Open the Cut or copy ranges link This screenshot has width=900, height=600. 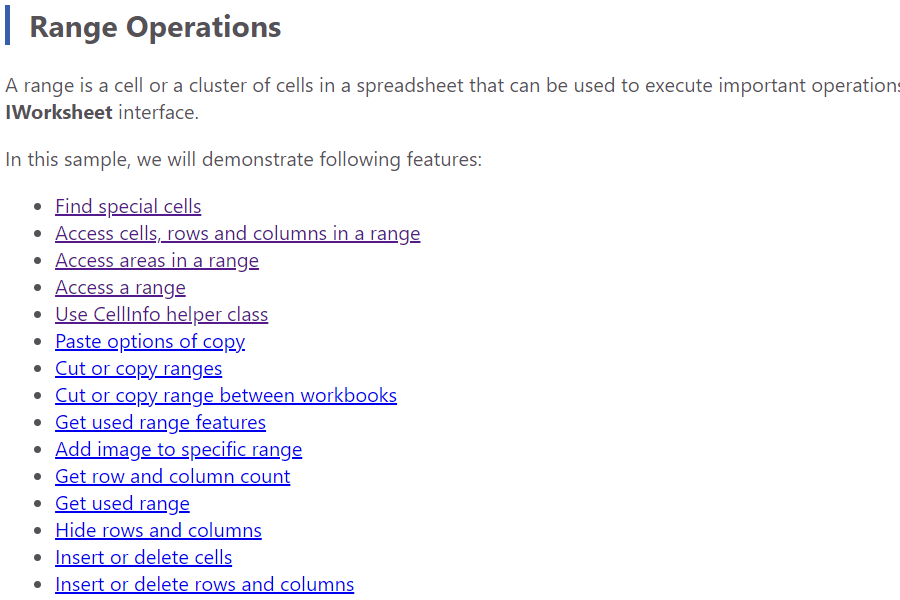tap(138, 368)
